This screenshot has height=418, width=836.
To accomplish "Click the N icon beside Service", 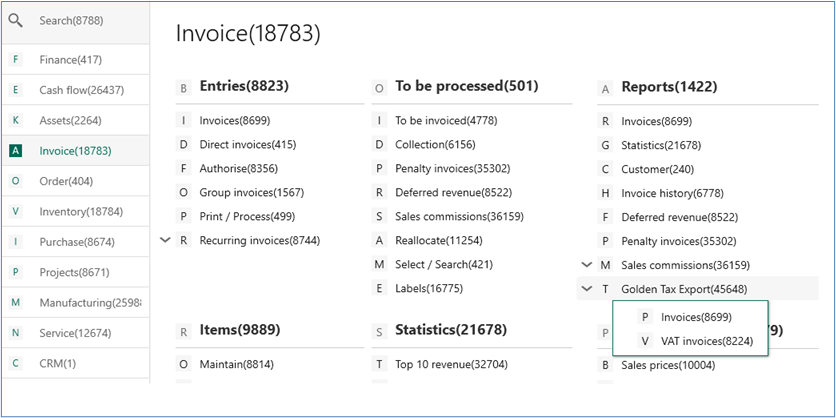I will (x=15, y=333).
